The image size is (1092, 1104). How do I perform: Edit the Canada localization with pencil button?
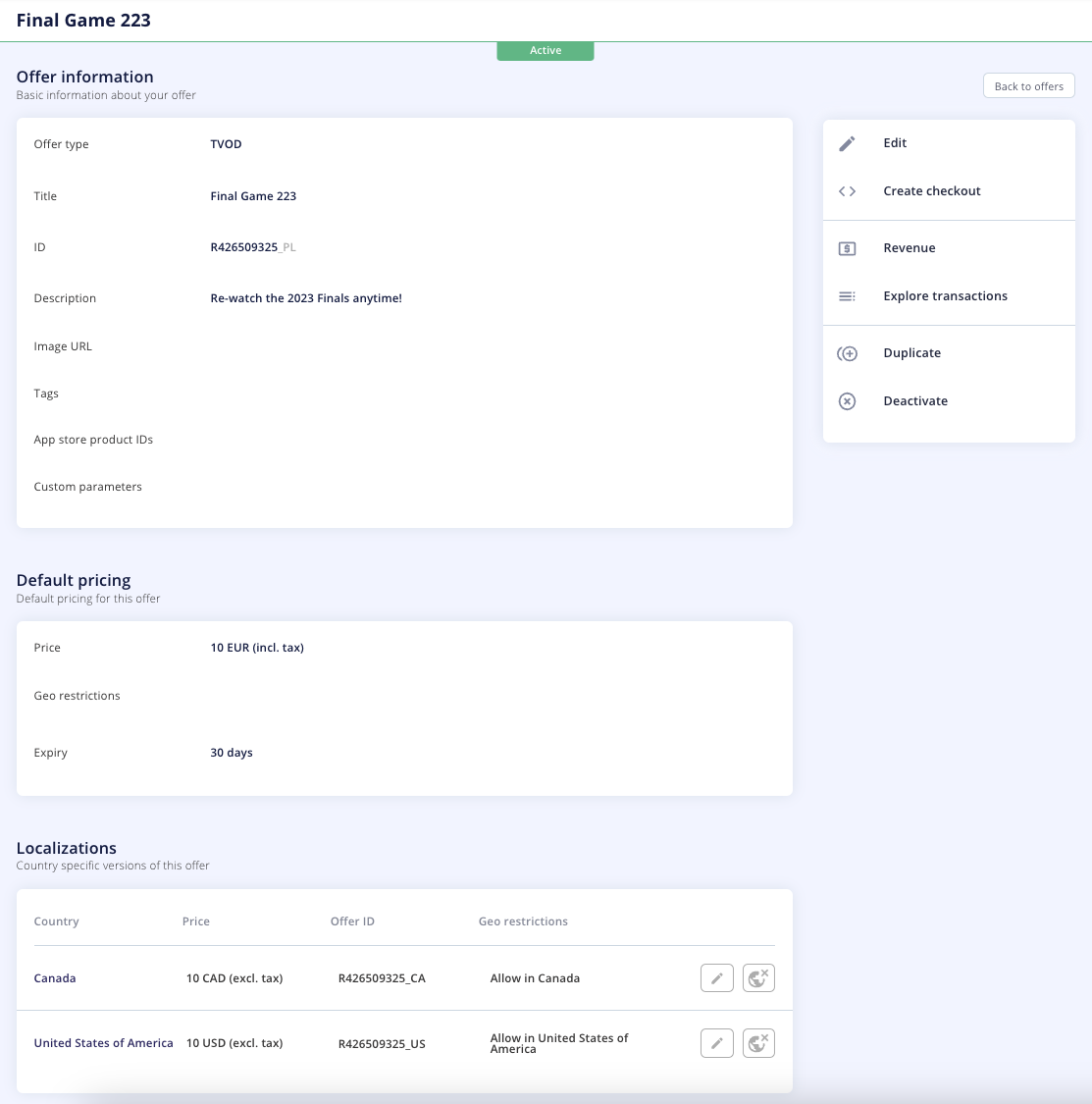717,978
